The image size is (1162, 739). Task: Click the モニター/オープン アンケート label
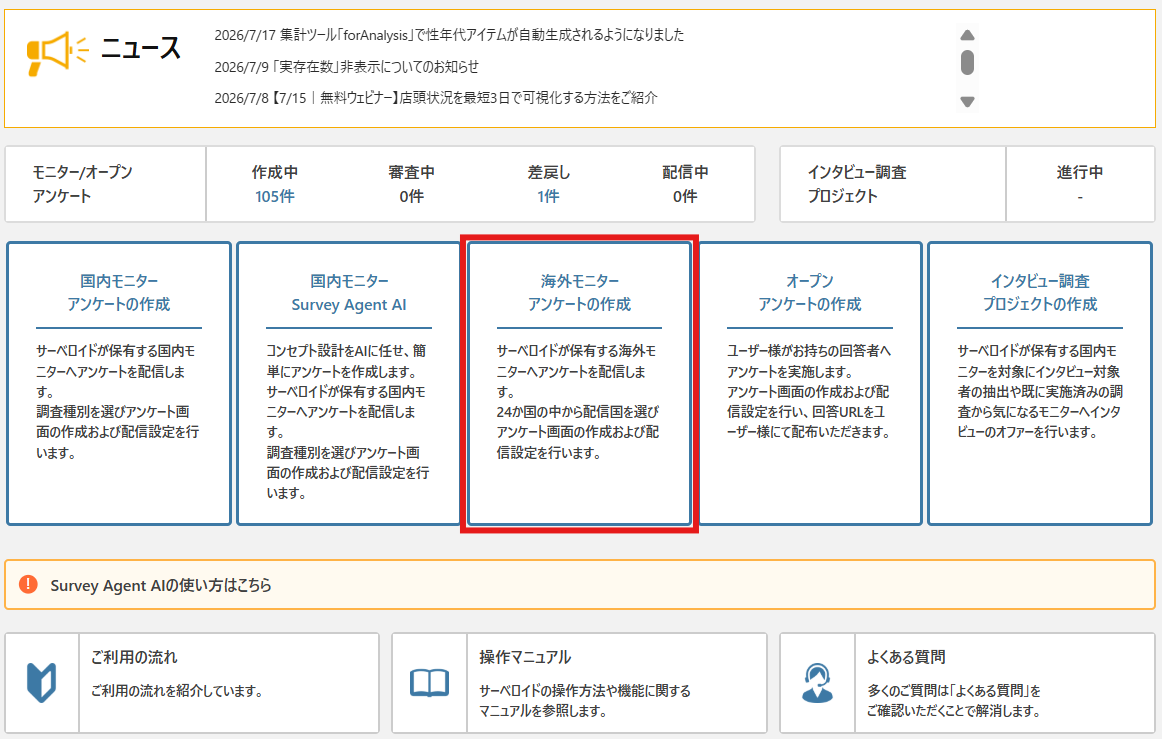click(82, 184)
